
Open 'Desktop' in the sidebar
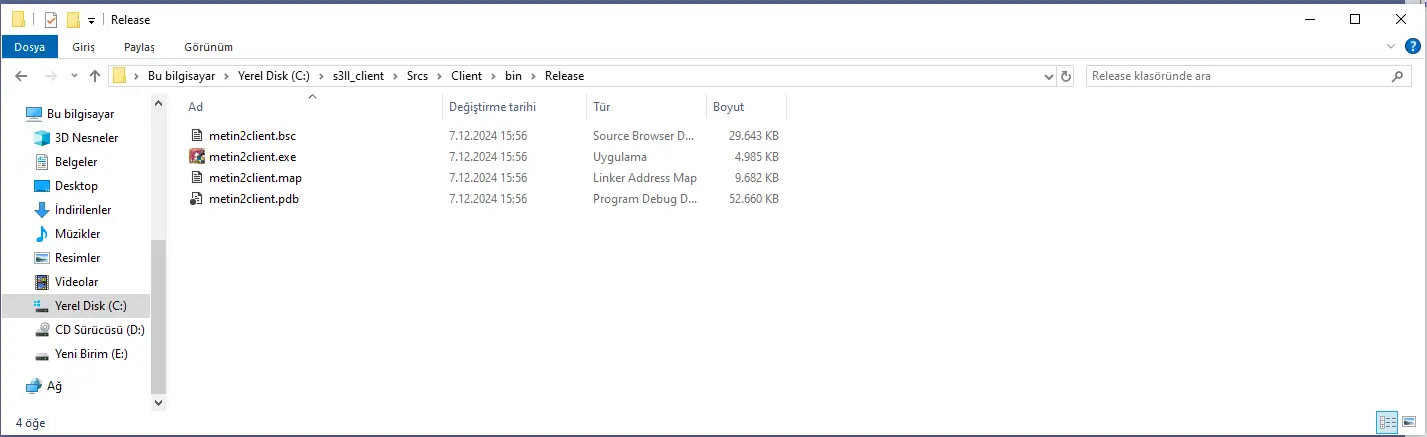[x=76, y=186]
